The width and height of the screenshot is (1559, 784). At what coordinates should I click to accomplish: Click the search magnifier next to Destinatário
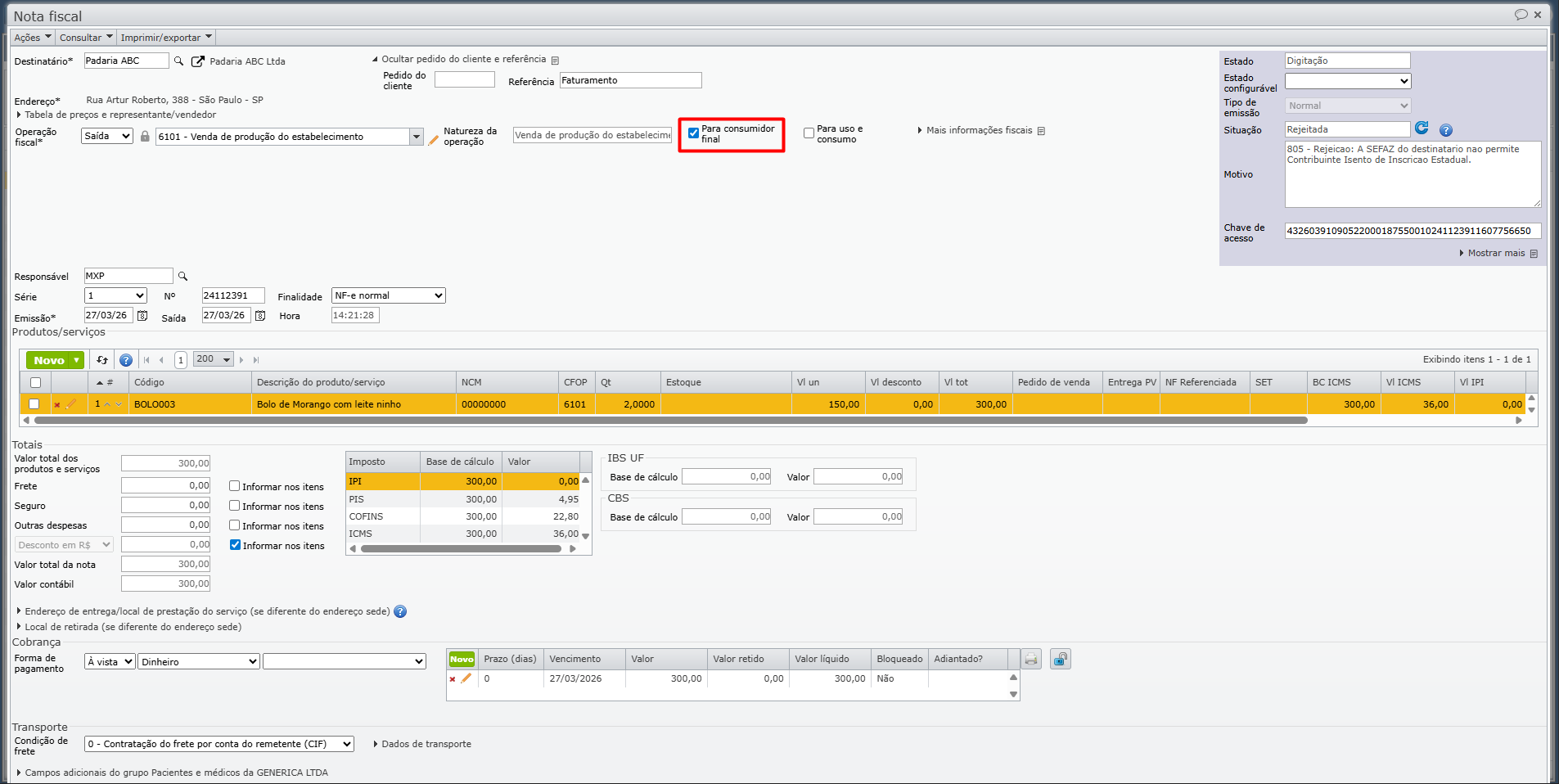click(178, 61)
